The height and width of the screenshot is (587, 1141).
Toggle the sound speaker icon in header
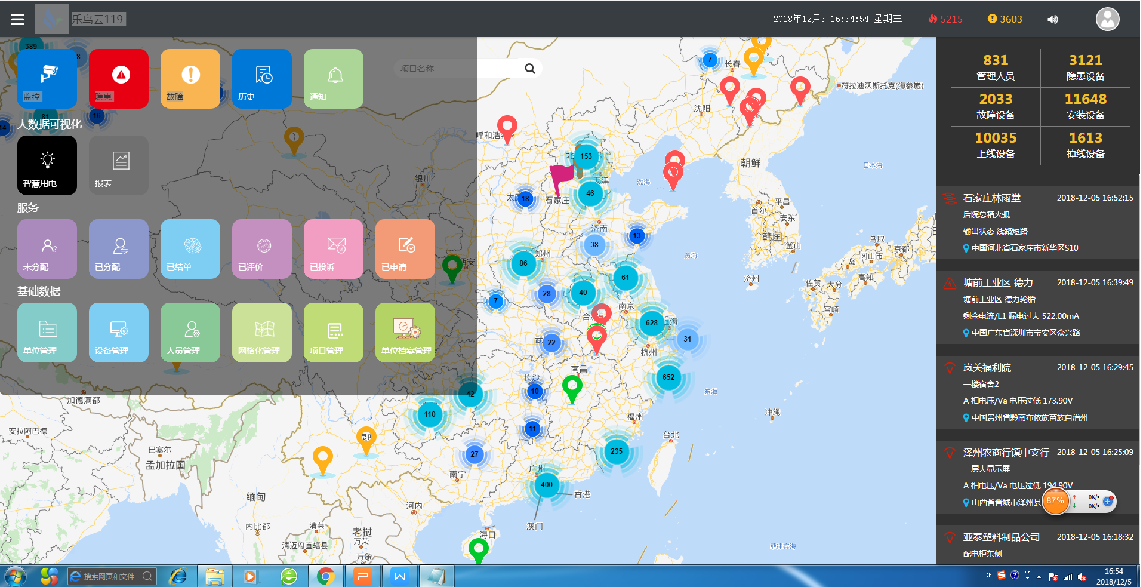pos(1052,18)
